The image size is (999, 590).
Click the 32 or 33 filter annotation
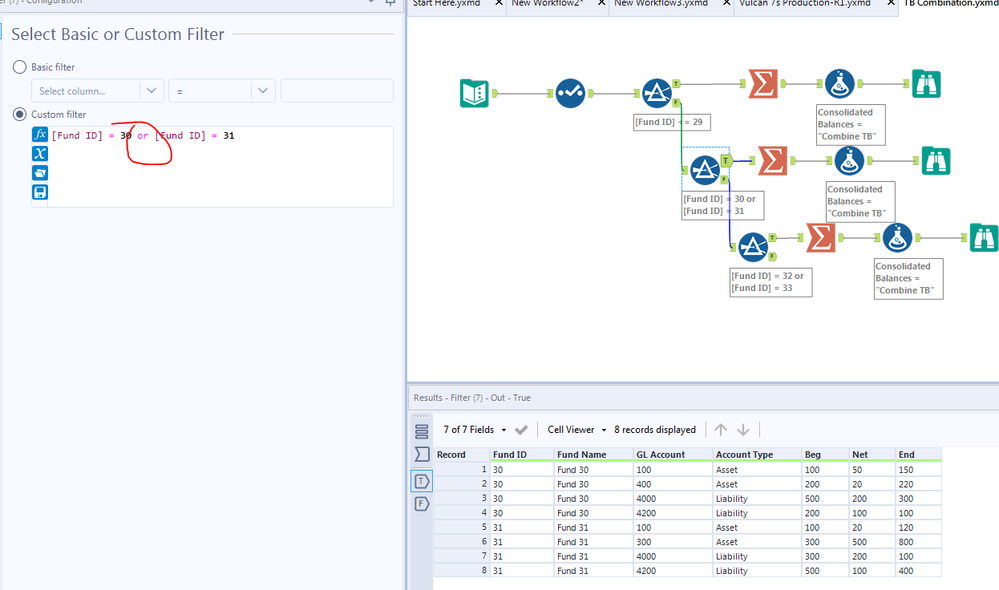(771, 282)
